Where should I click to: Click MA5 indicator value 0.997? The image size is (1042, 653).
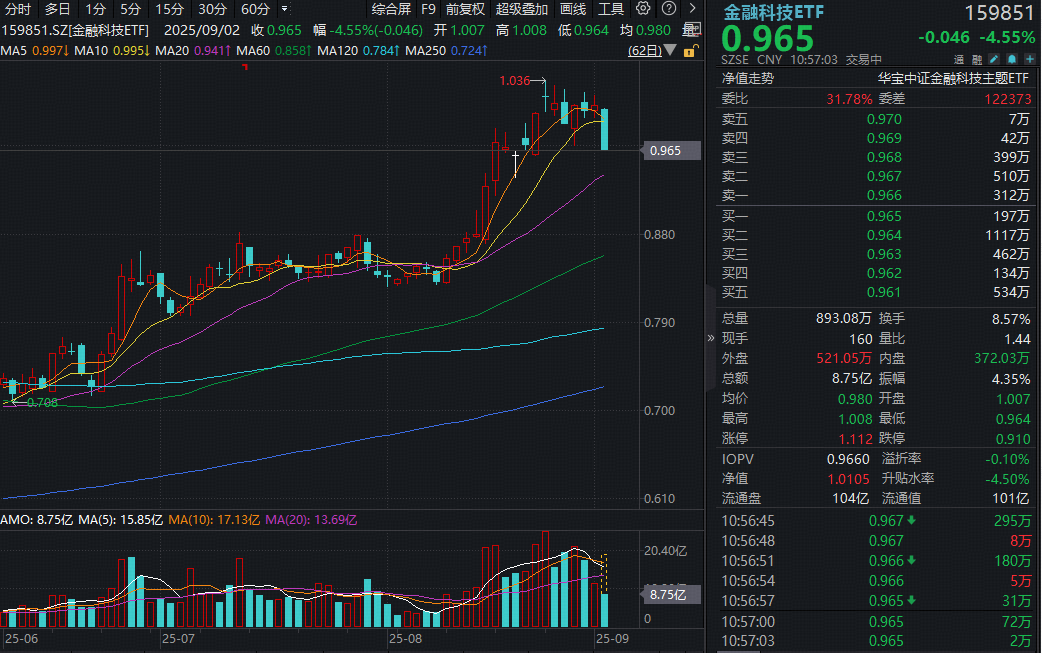[x=50, y=50]
